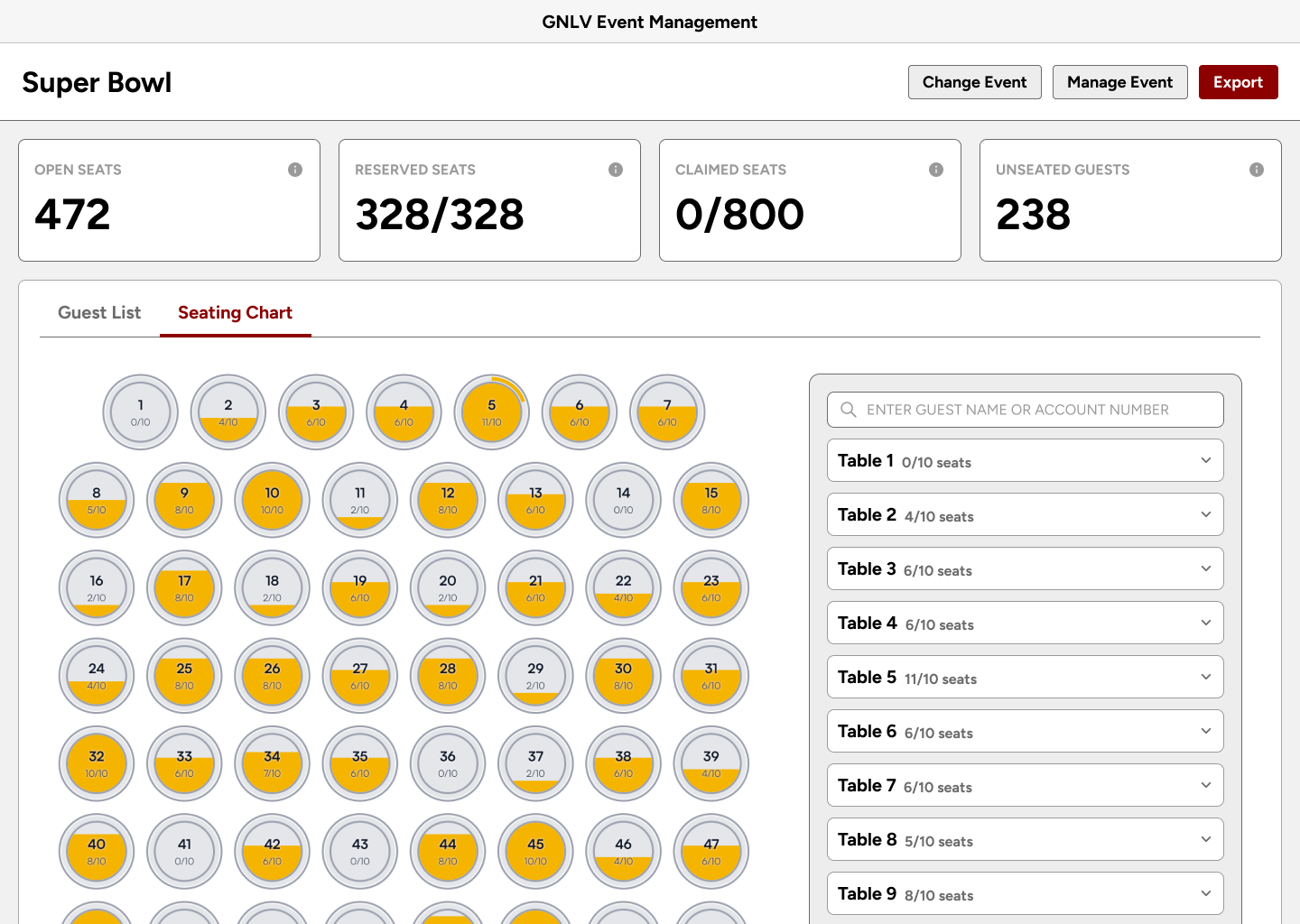The width and height of the screenshot is (1300, 924).
Task: Select table 15 circle in seating chart
Action: [711, 500]
